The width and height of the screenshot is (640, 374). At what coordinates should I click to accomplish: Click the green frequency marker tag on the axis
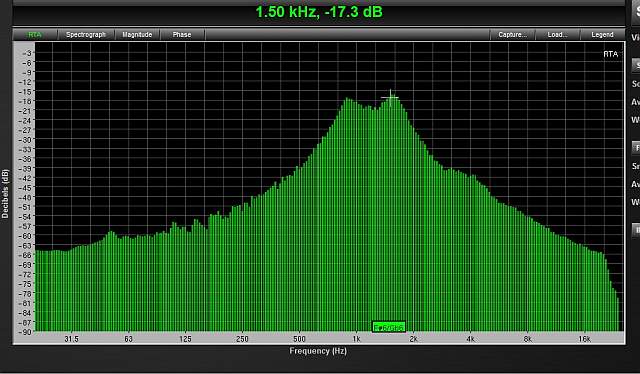389,327
